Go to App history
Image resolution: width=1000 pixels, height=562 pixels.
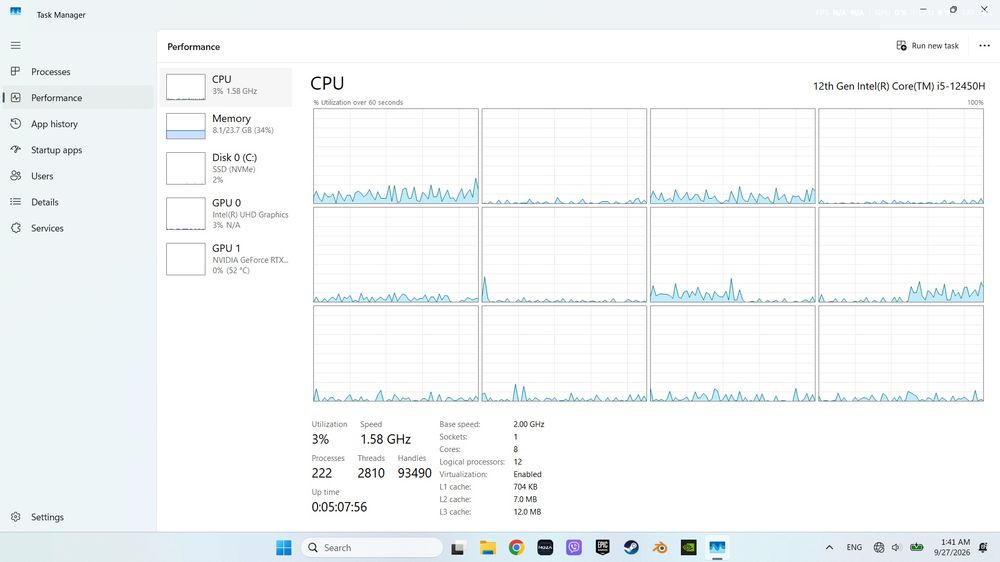click(x=78, y=124)
